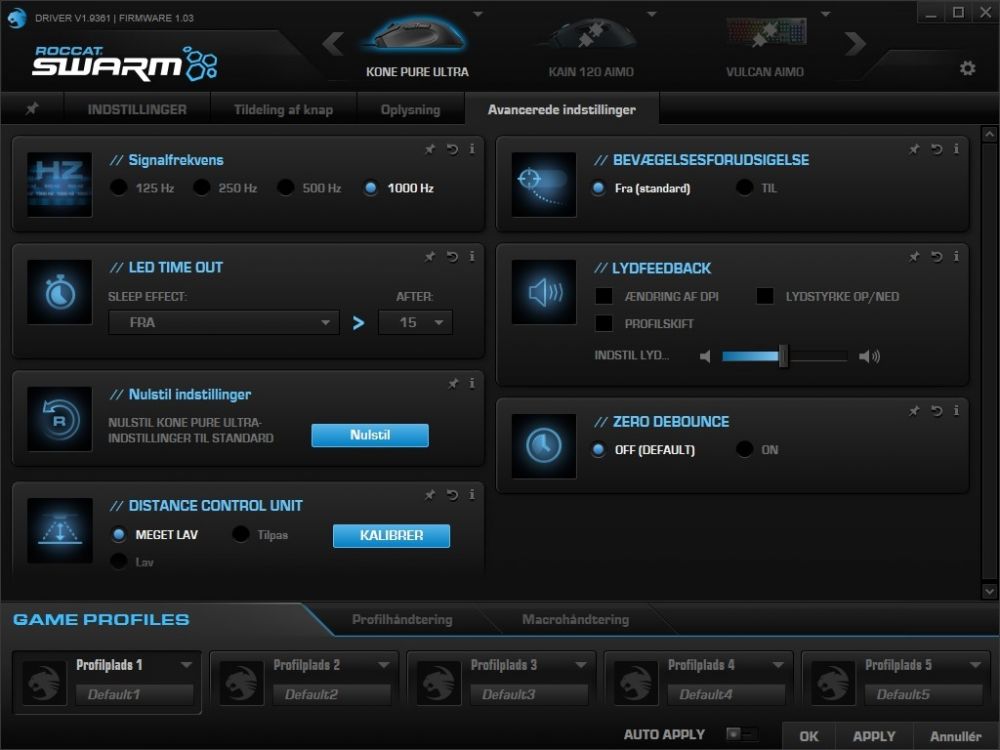Show info for ZERO DEBOUNCE
The height and width of the screenshot is (750, 1000).
956,411
